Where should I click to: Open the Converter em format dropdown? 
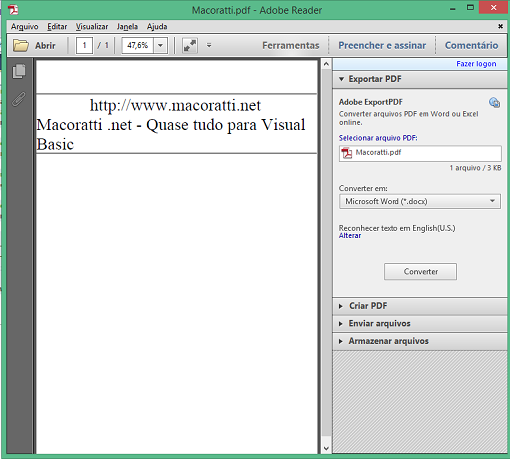(420, 201)
